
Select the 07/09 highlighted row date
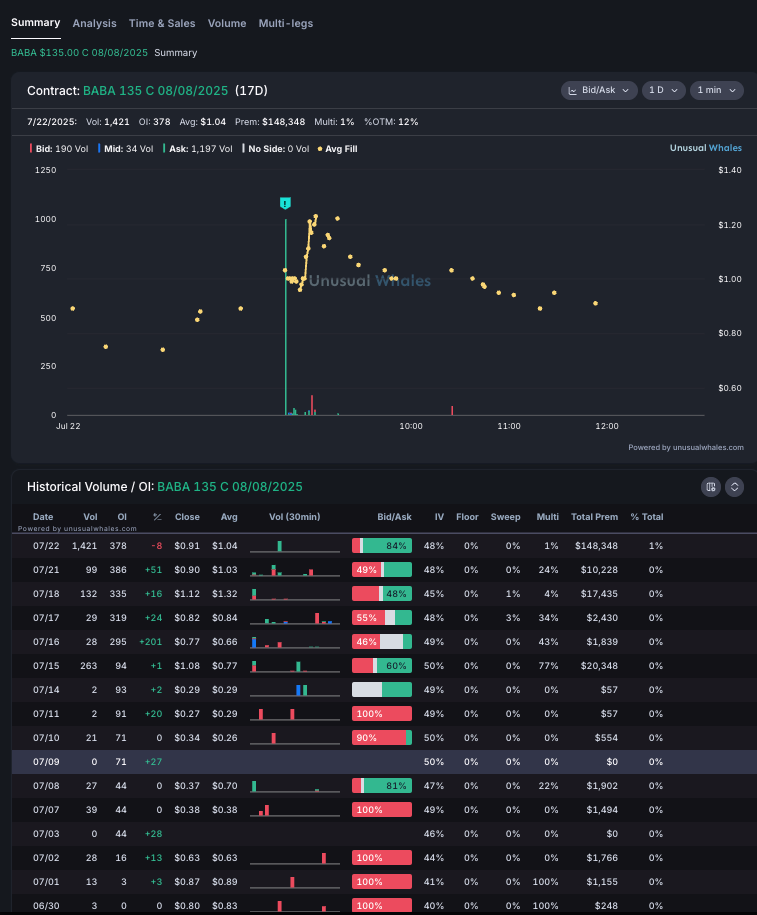click(x=46, y=762)
